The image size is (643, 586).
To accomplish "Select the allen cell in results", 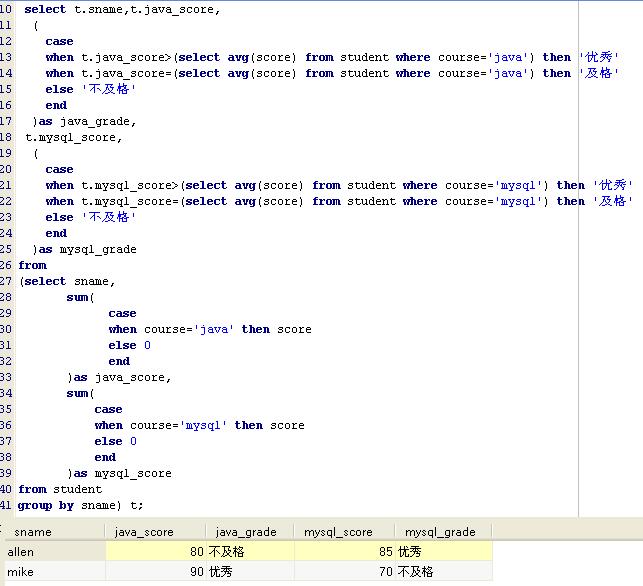I will [55, 552].
